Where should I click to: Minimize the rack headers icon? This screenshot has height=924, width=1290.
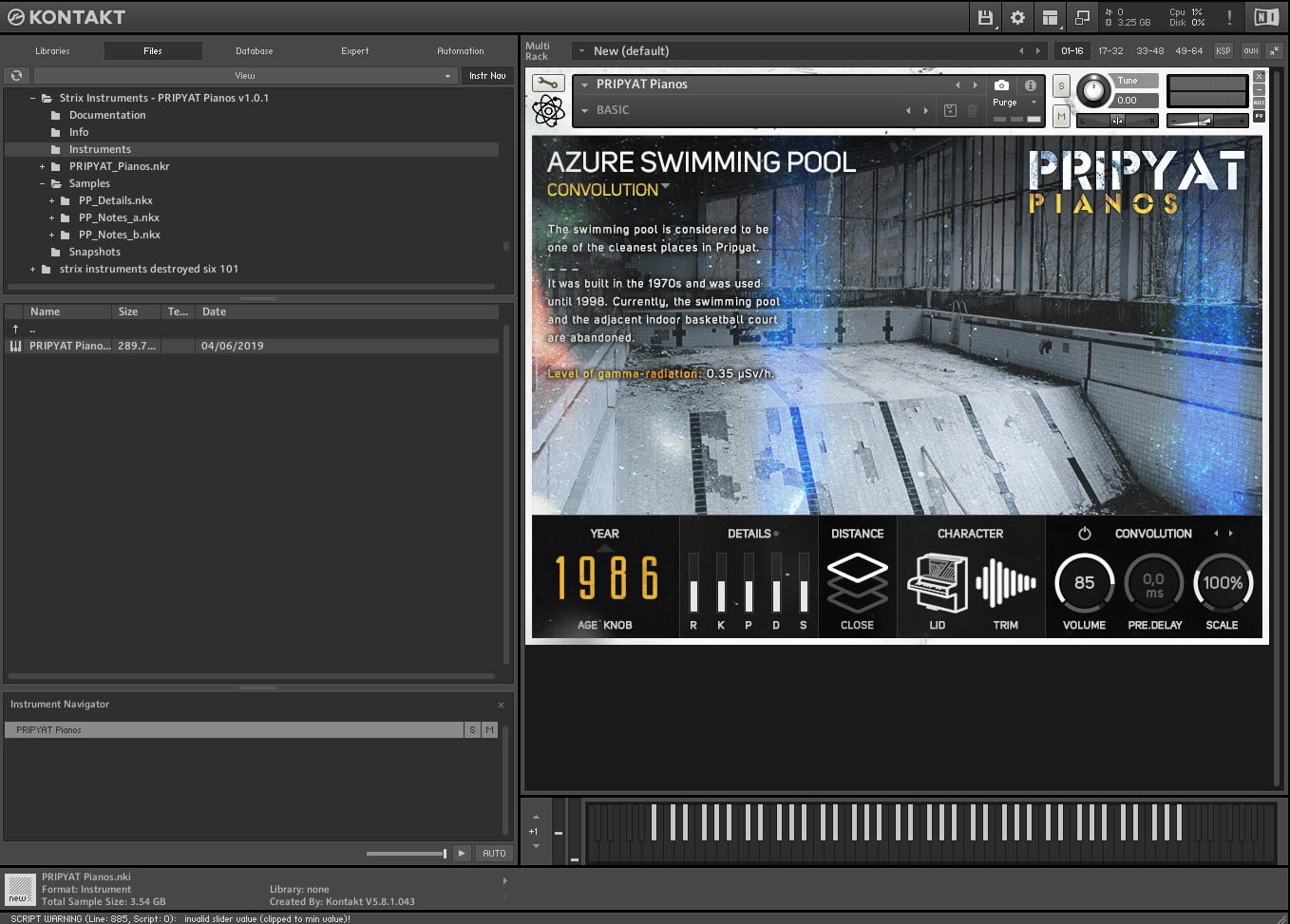[1275, 50]
